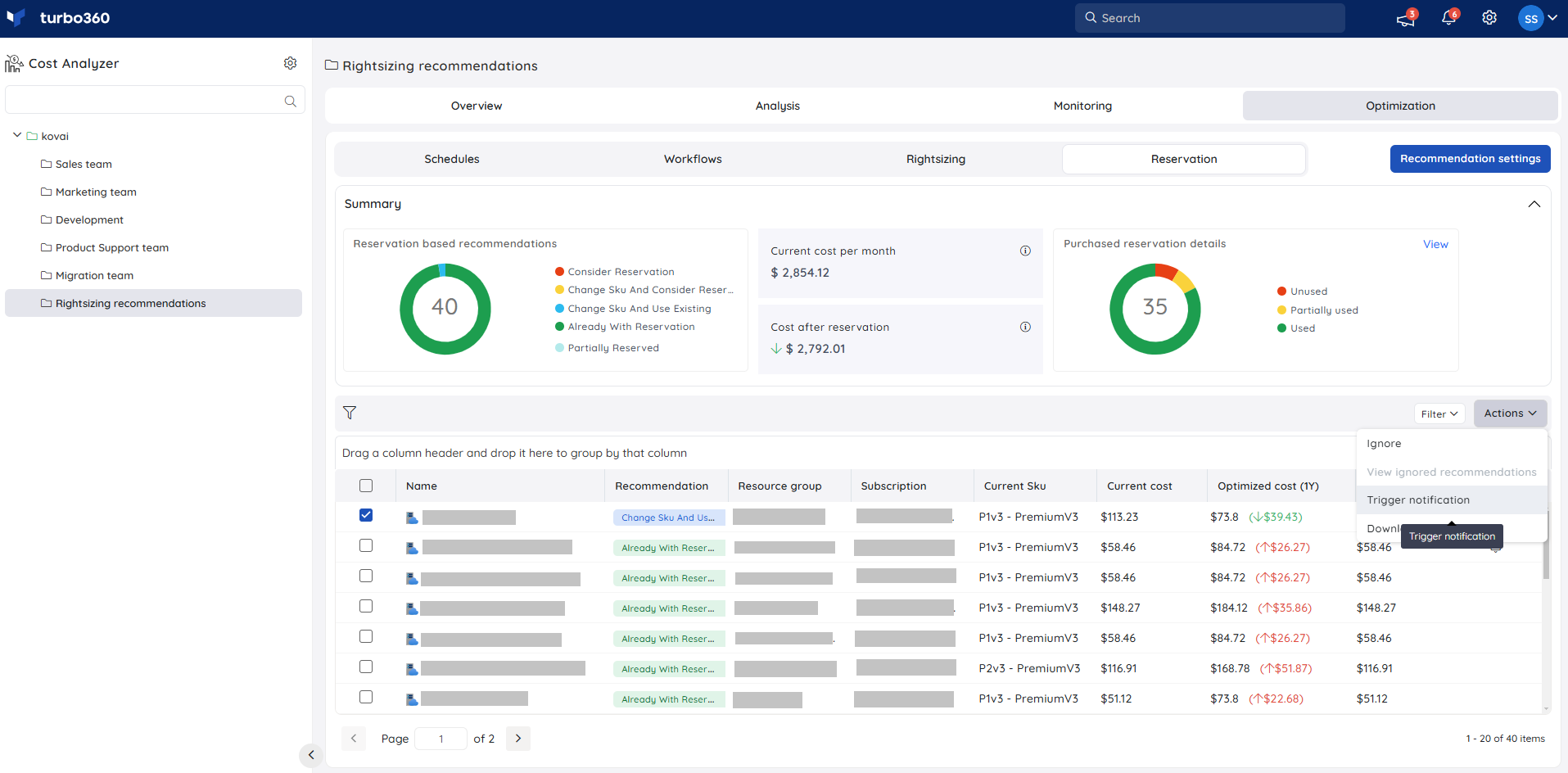
Task: Show info for Cost after reservation
Action: (x=1025, y=327)
